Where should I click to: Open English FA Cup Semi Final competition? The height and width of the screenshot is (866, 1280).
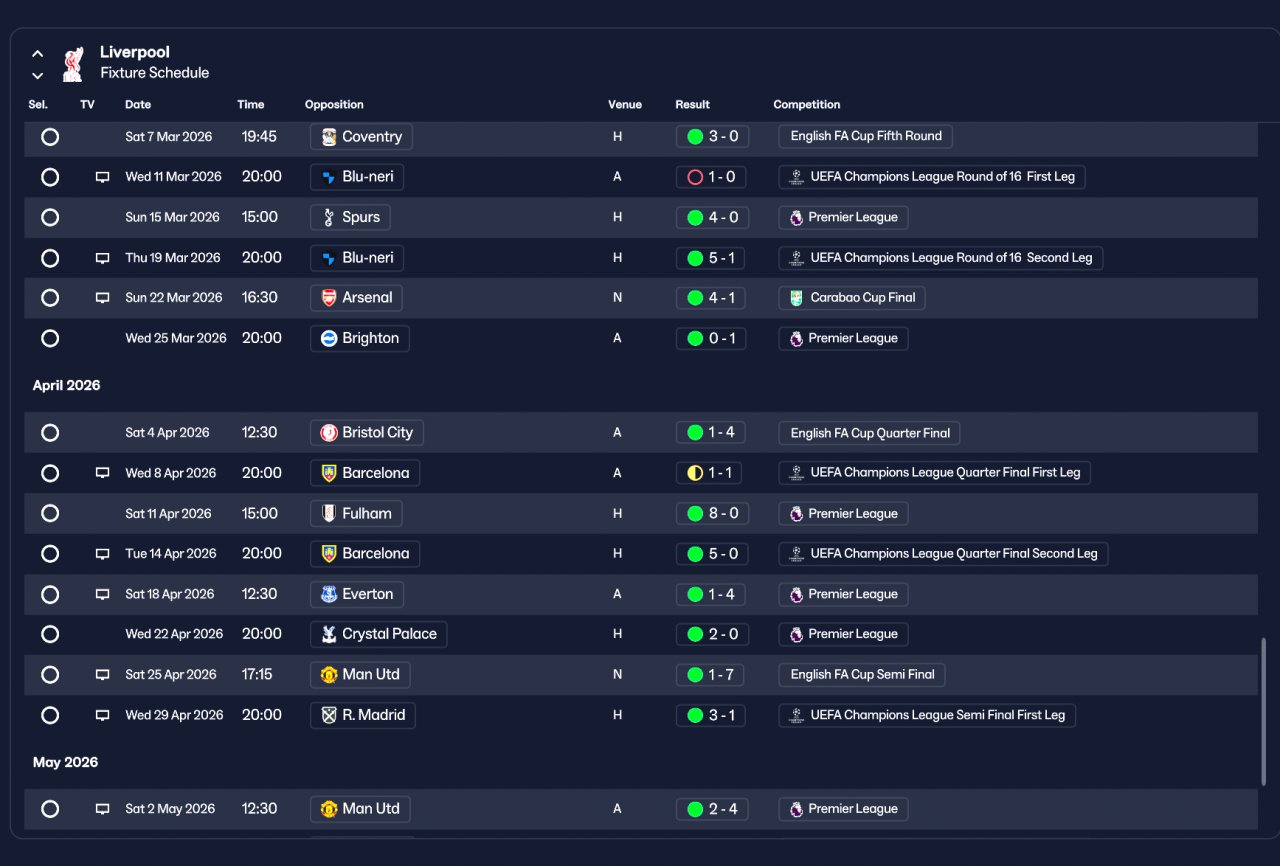(862, 675)
